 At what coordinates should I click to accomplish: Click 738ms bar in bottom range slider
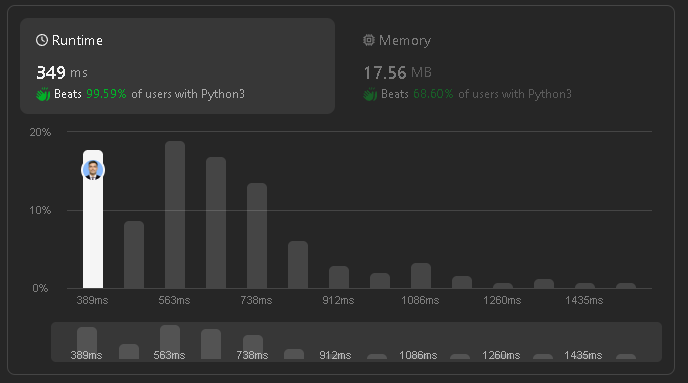[x=253, y=347]
